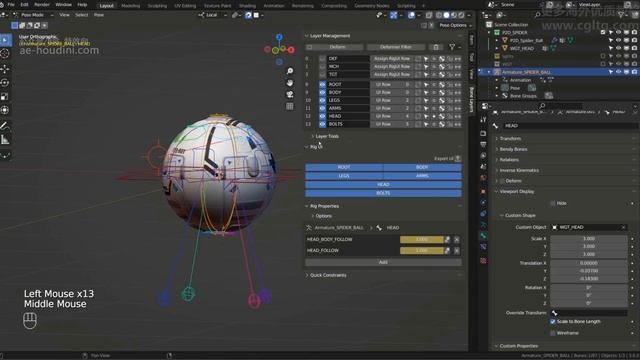
Task: Open the filter funnel in Layer Management
Action: tap(452, 47)
